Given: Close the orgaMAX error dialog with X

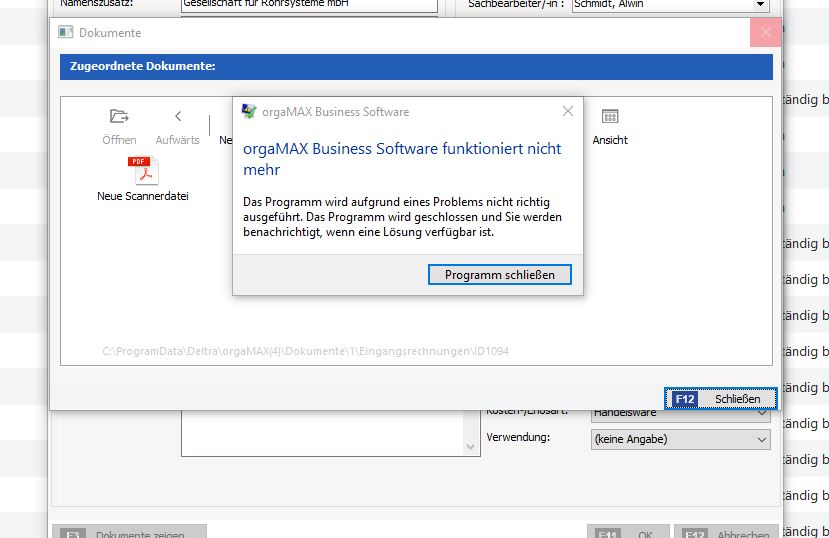Looking at the screenshot, I should [568, 111].
